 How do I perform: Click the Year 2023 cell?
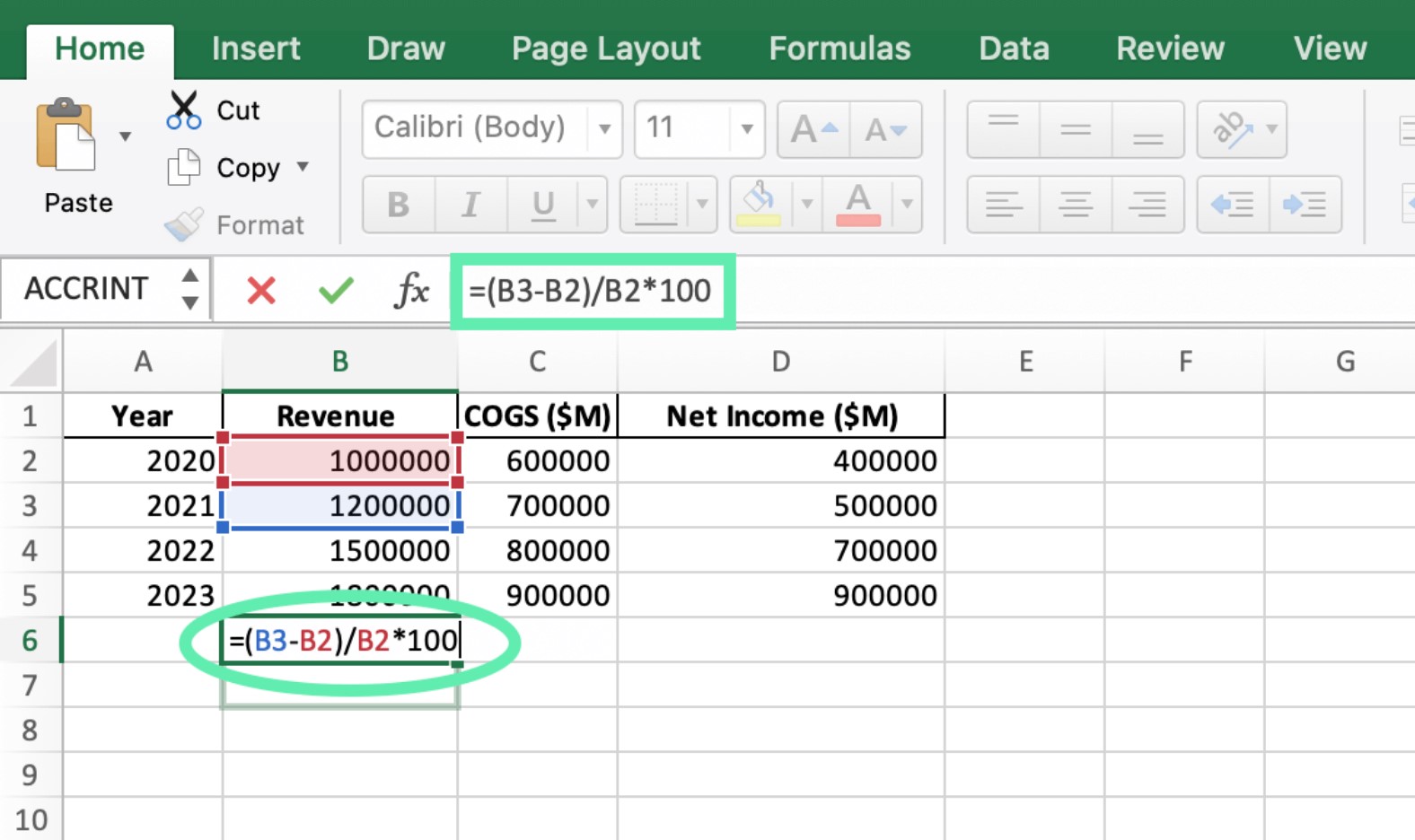click(143, 595)
